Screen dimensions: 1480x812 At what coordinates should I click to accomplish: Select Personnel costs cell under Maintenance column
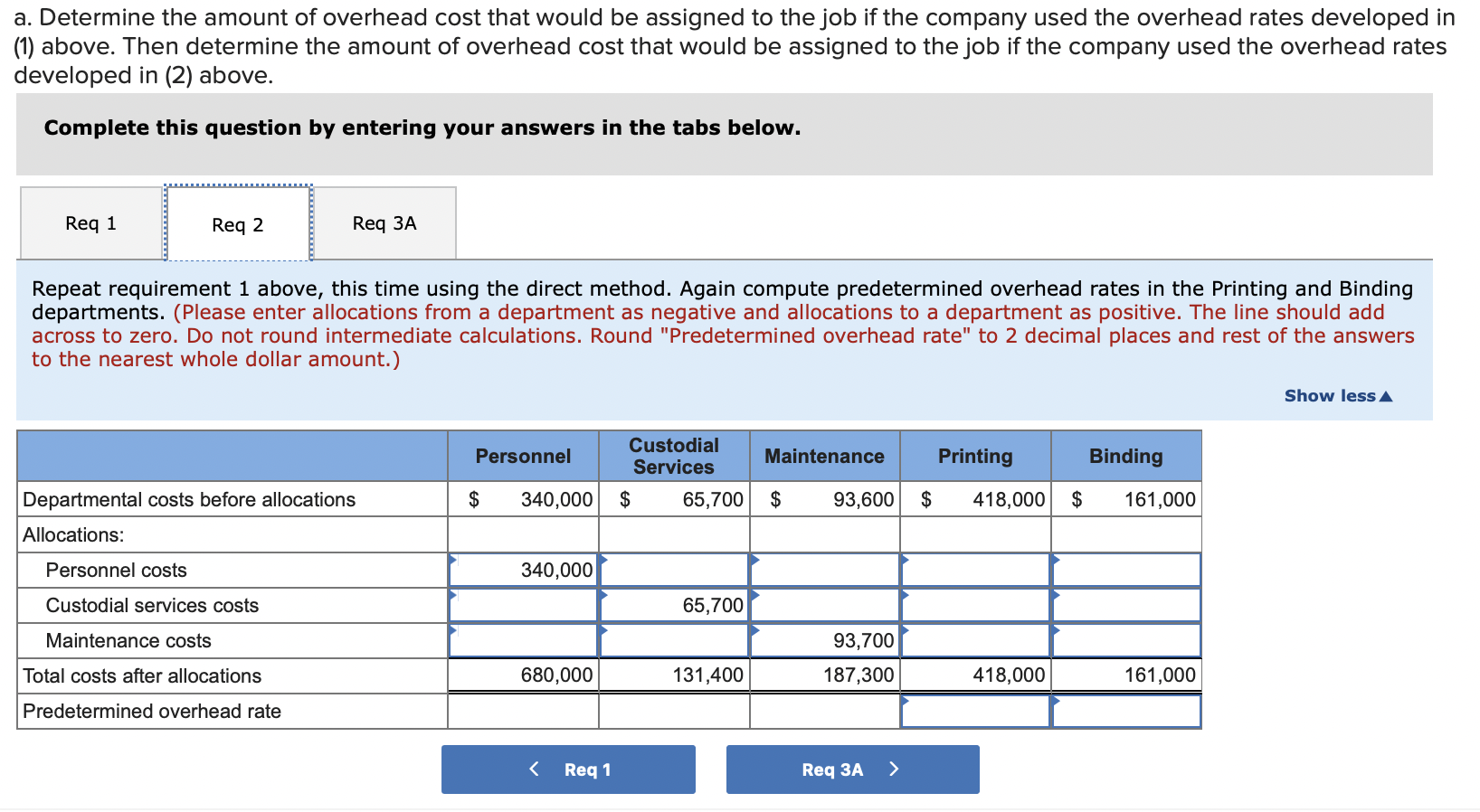pyautogui.click(x=825, y=571)
